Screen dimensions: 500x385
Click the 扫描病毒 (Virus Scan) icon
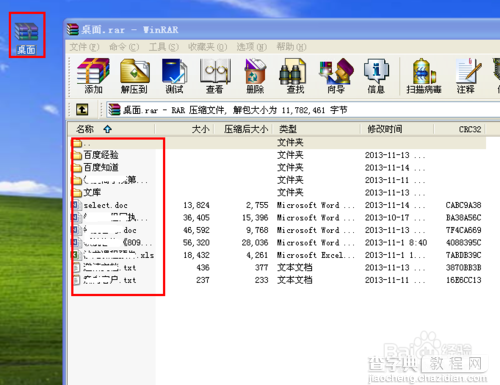[x=424, y=76]
